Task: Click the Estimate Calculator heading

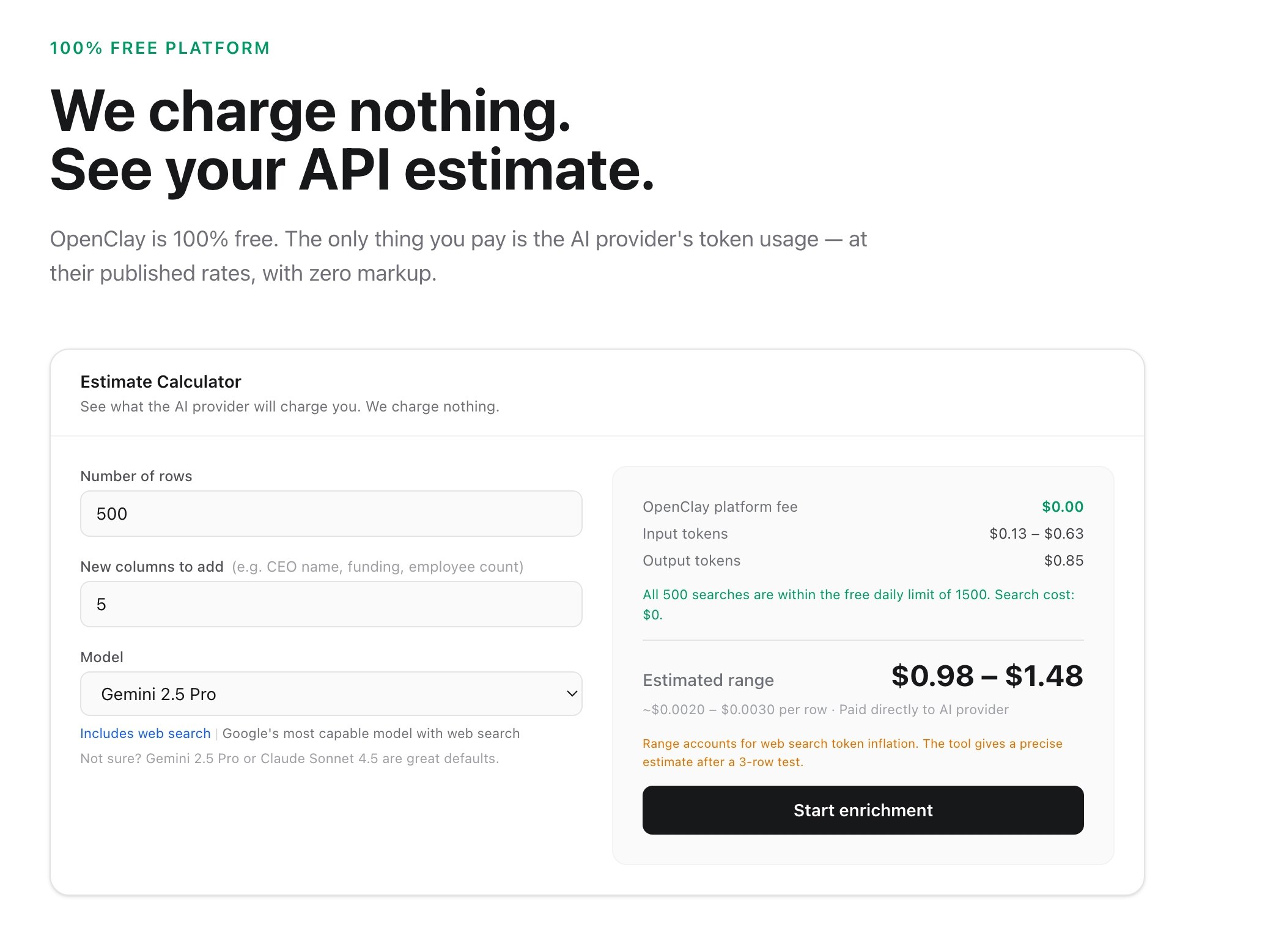Action: (161, 382)
